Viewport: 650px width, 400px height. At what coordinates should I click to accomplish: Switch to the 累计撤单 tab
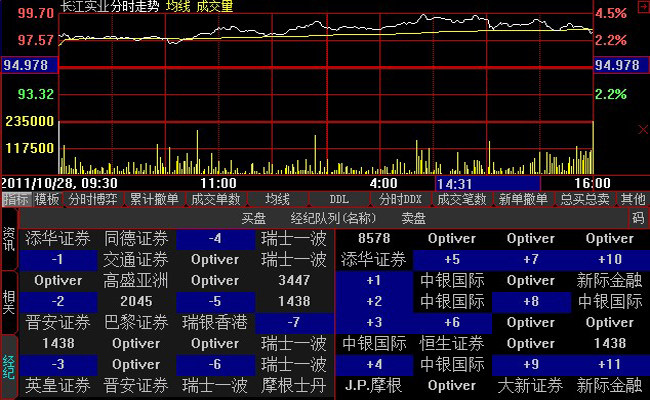click(x=154, y=199)
